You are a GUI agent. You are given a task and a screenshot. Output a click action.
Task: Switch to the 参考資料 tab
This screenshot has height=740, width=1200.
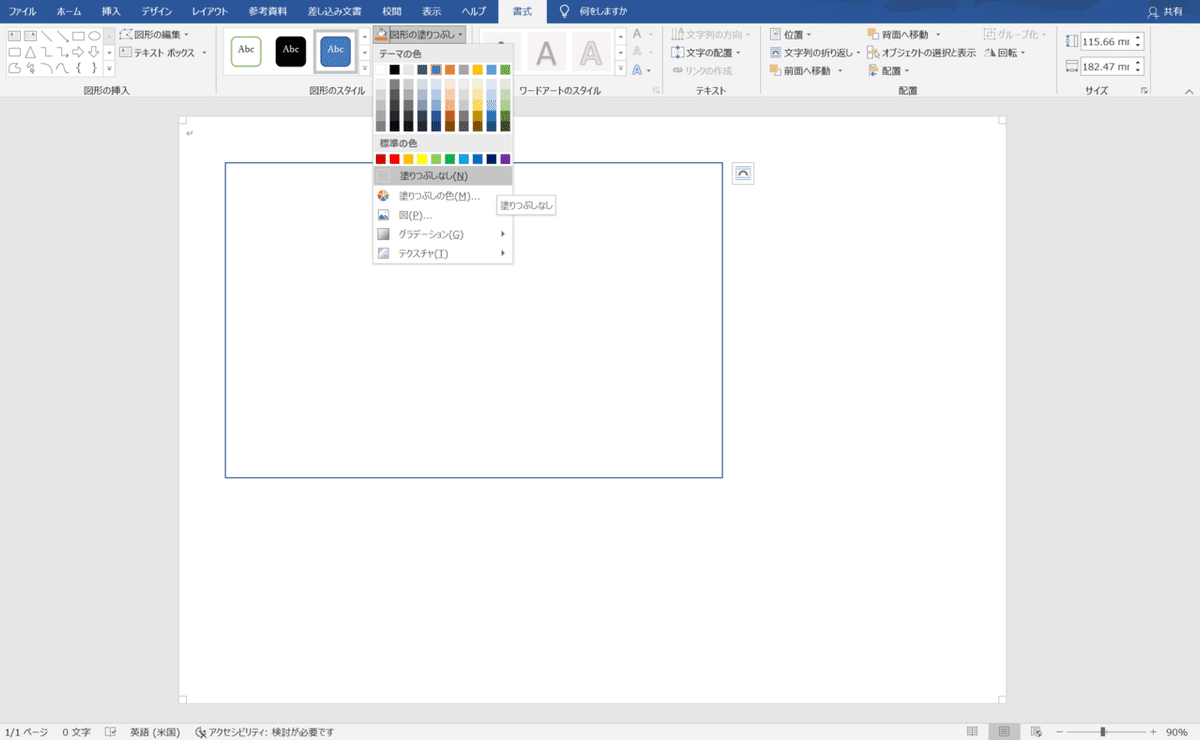[267, 11]
